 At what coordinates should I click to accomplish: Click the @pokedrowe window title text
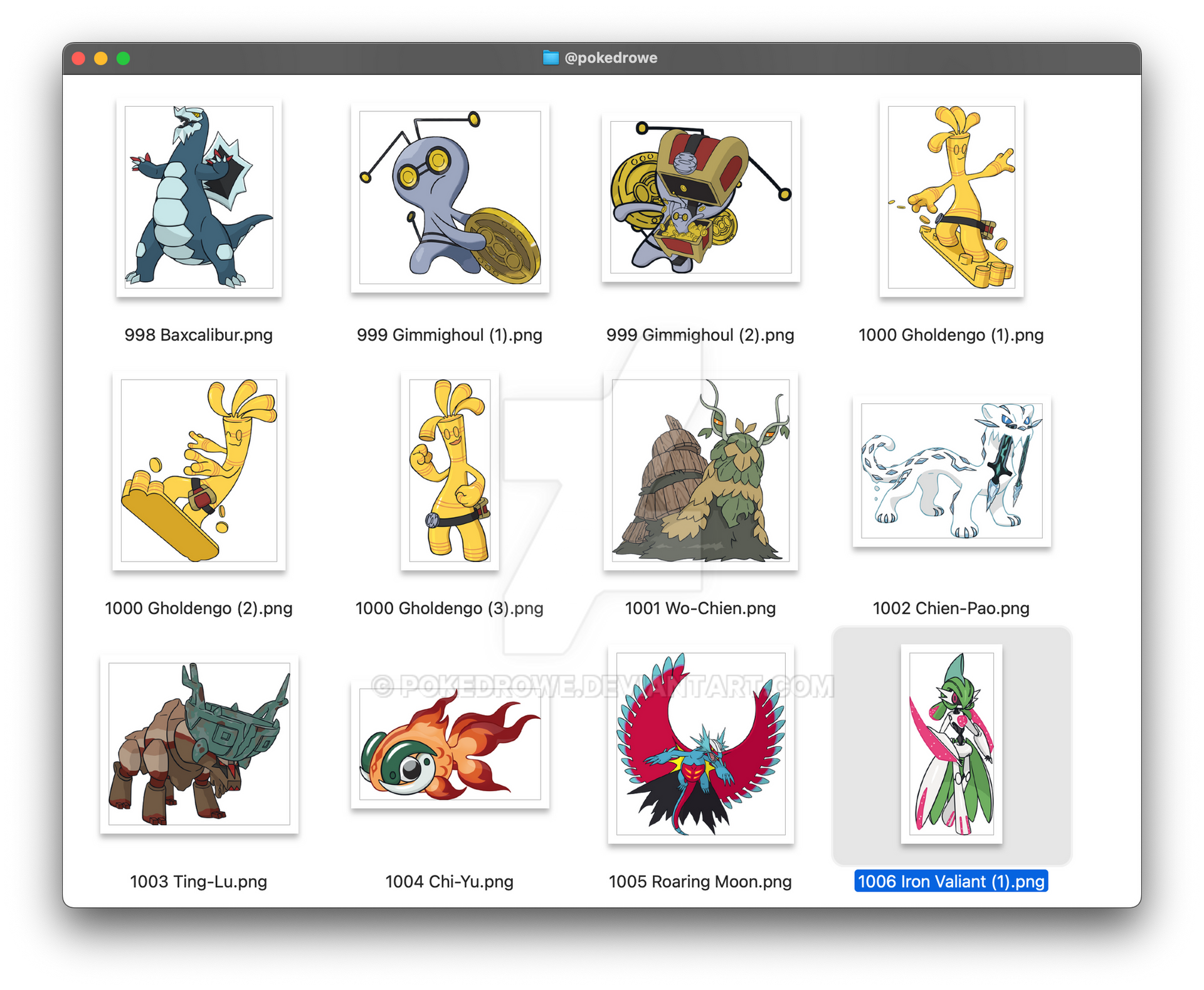click(611, 58)
